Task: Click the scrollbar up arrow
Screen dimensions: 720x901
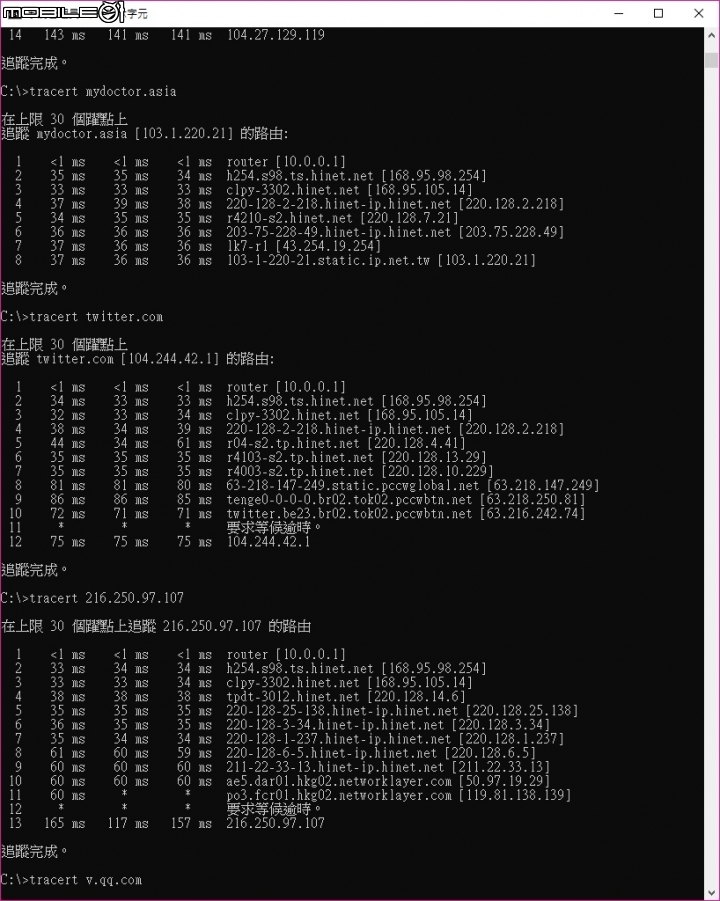Action: point(711,35)
